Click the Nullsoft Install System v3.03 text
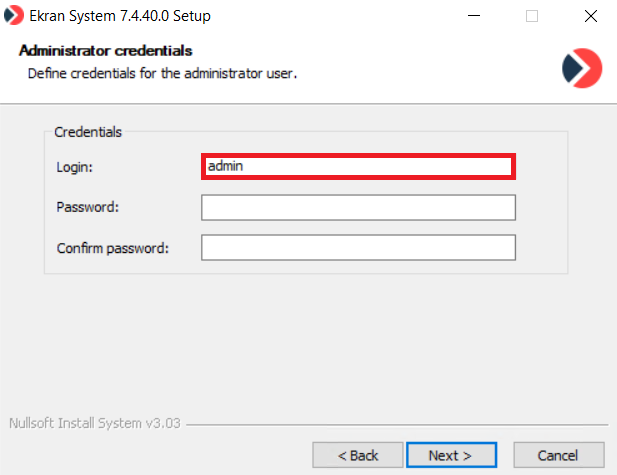The width and height of the screenshot is (617, 475). pos(94,423)
